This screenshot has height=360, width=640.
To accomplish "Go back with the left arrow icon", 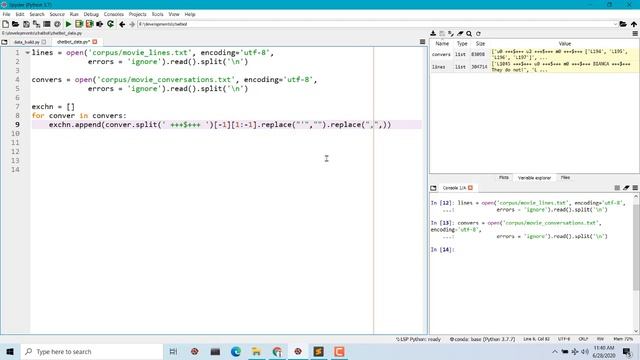I will (x=122, y=24).
